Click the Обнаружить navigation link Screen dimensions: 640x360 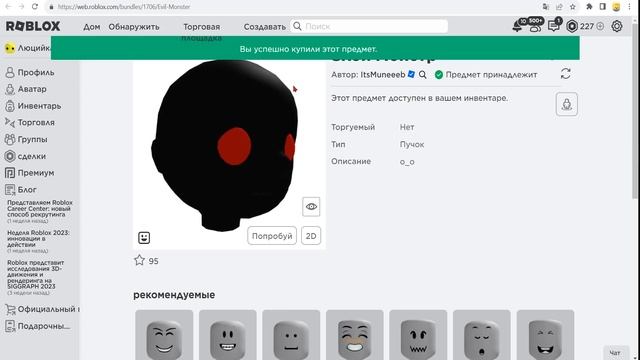coord(134,27)
